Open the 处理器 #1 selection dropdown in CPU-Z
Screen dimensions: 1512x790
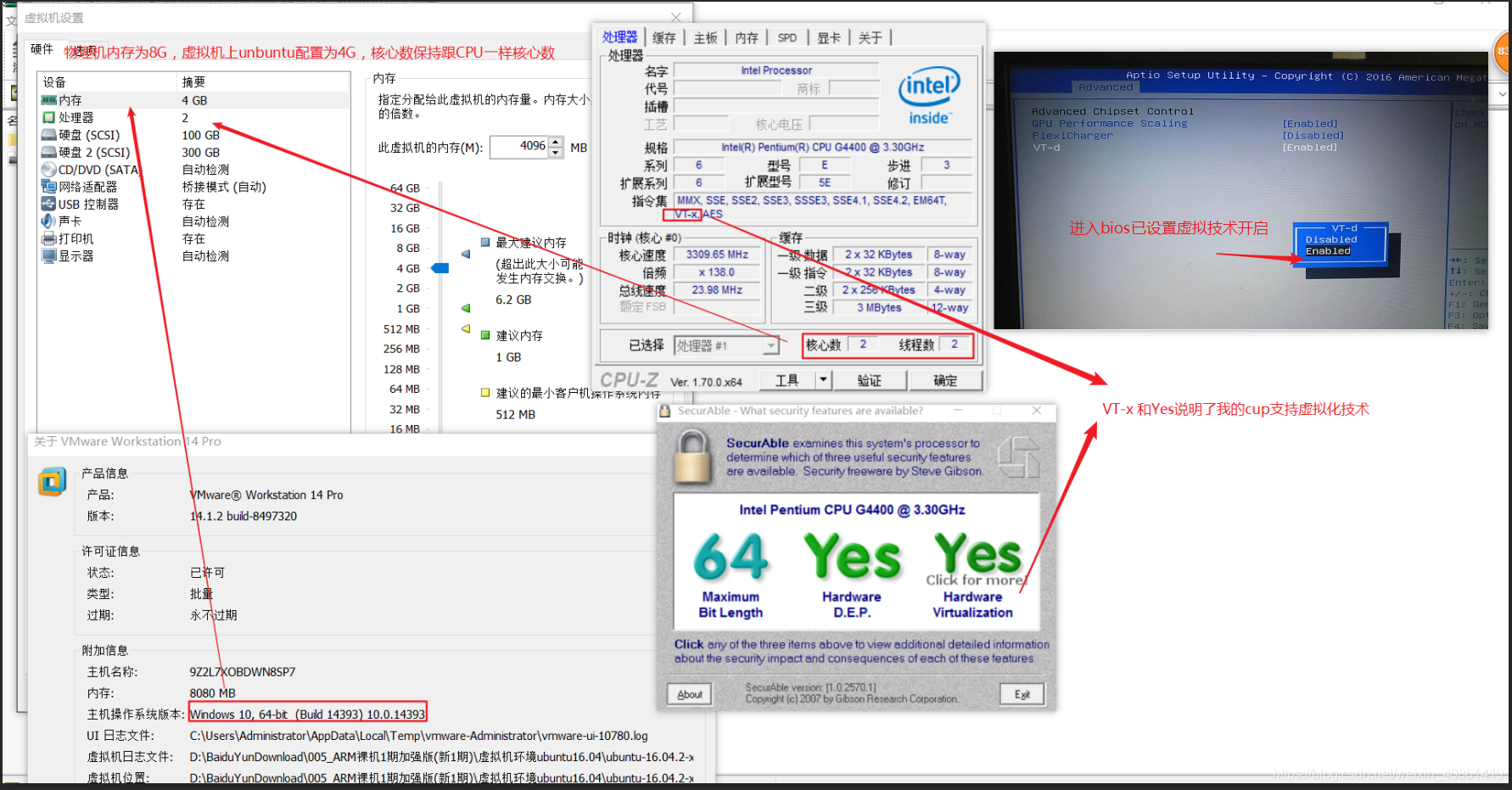click(770, 345)
